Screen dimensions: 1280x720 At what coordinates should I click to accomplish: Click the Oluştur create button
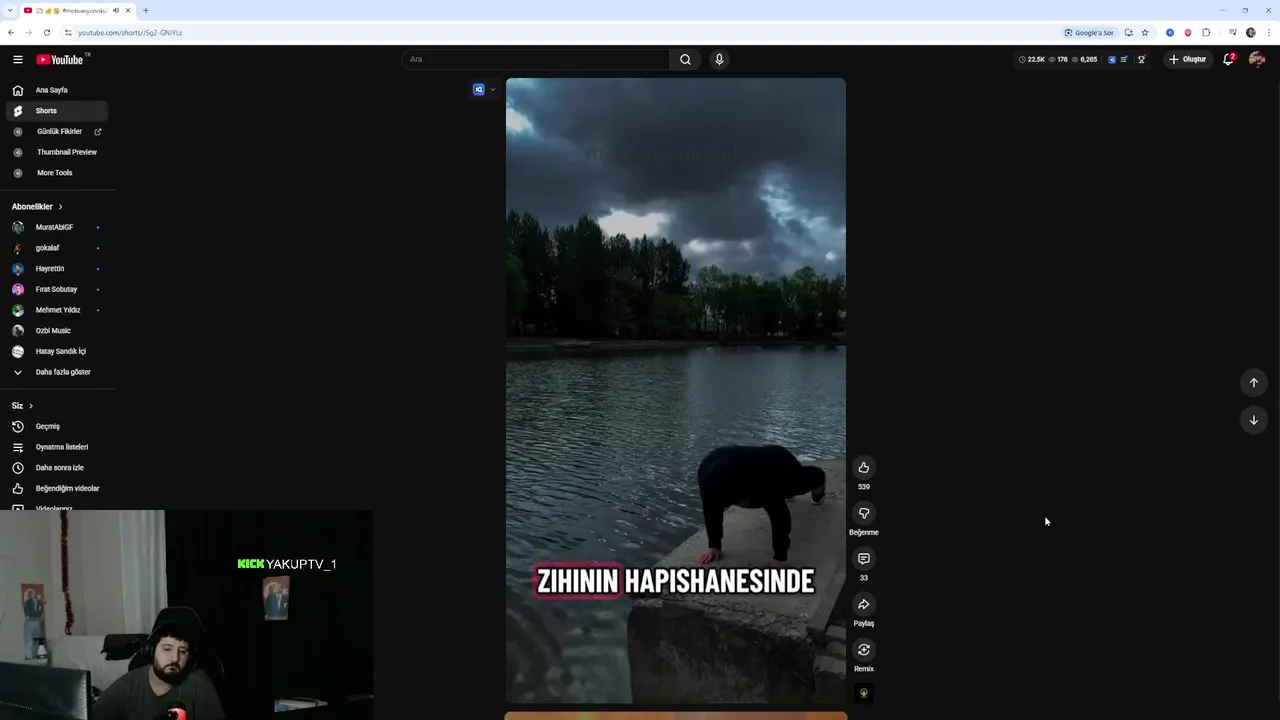[1187, 59]
